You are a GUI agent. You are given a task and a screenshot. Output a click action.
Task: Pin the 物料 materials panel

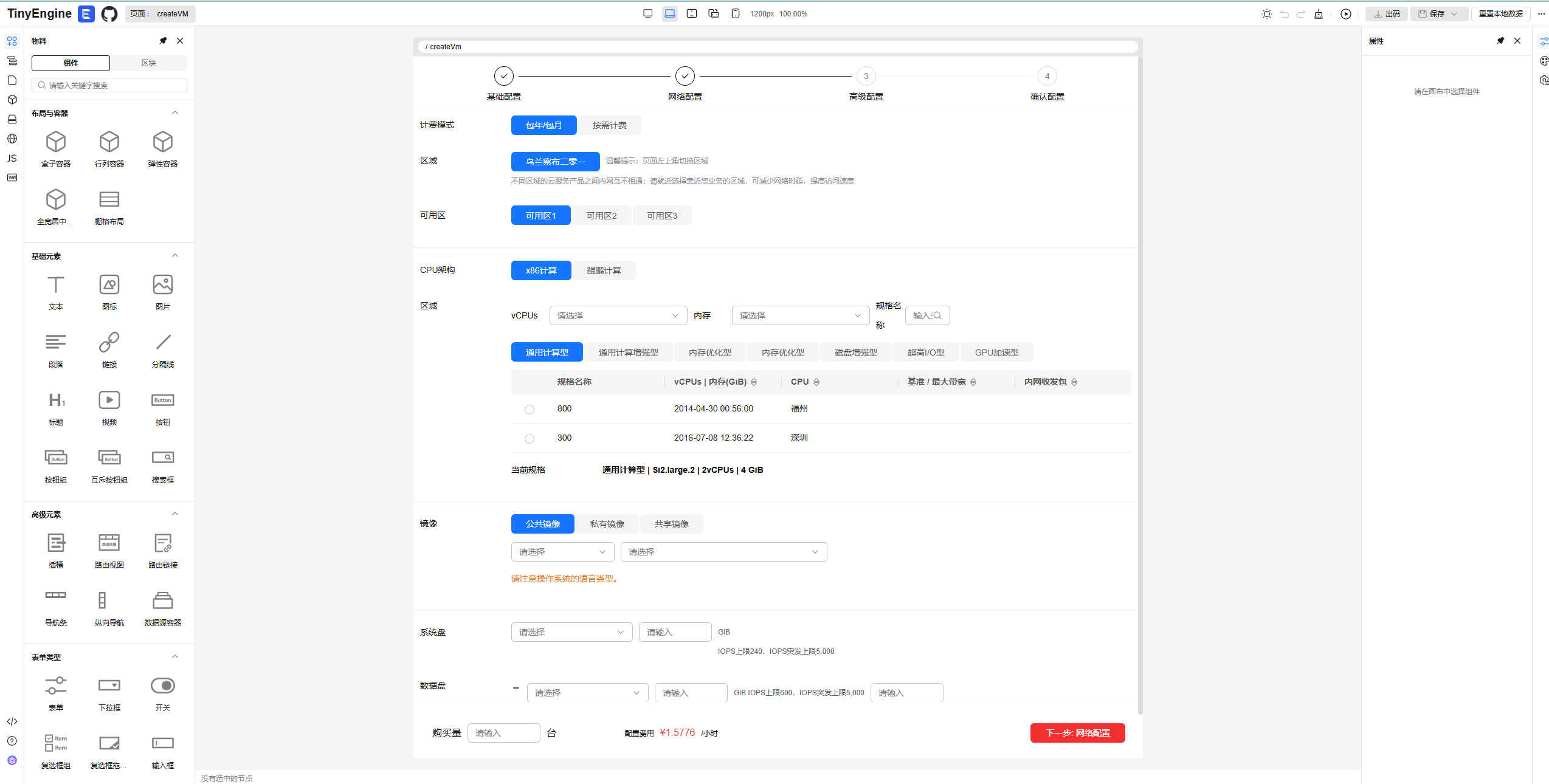click(x=163, y=41)
